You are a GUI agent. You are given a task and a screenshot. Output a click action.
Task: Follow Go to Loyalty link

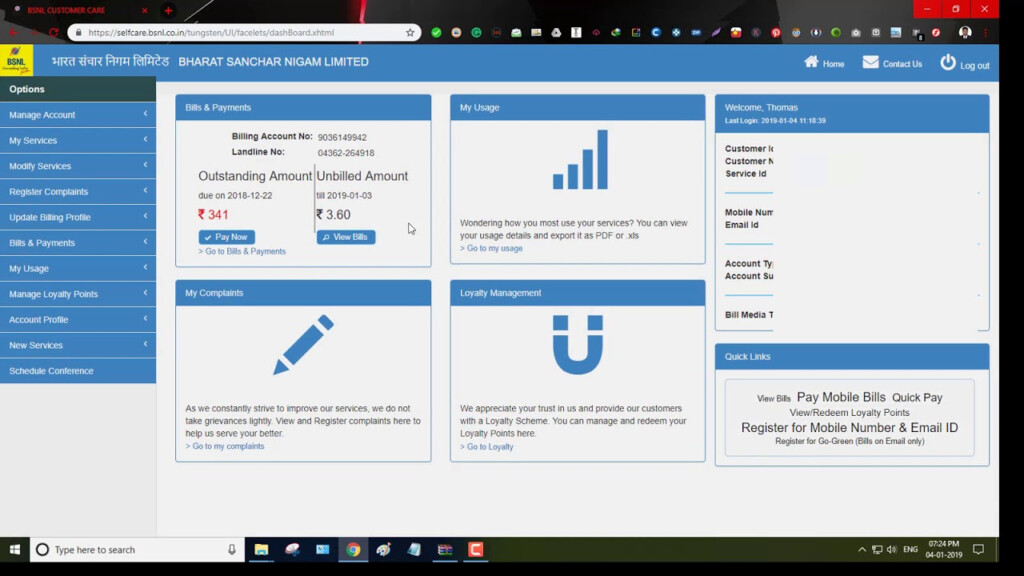click(487, 447)
